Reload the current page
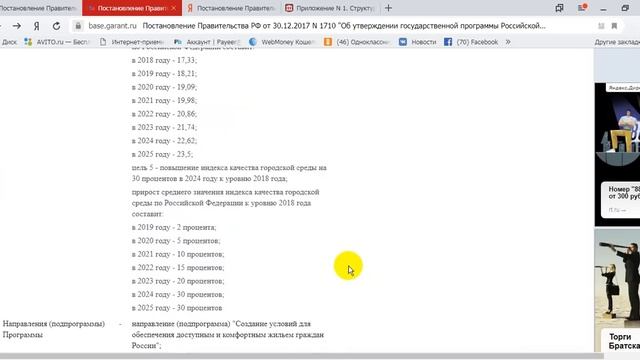 tap(56, 26)
